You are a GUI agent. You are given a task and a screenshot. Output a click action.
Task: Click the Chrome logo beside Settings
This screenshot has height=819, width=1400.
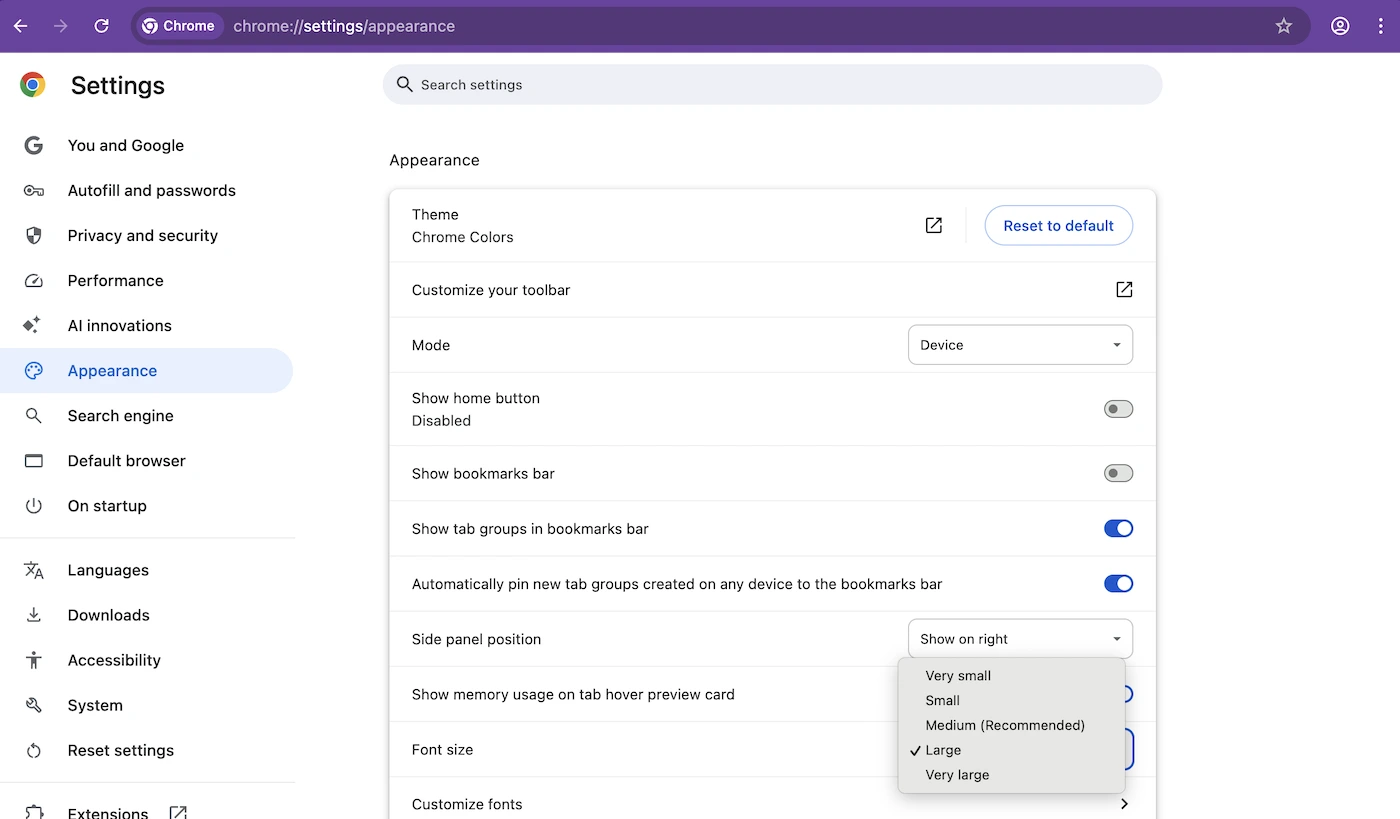coord(33,85)
